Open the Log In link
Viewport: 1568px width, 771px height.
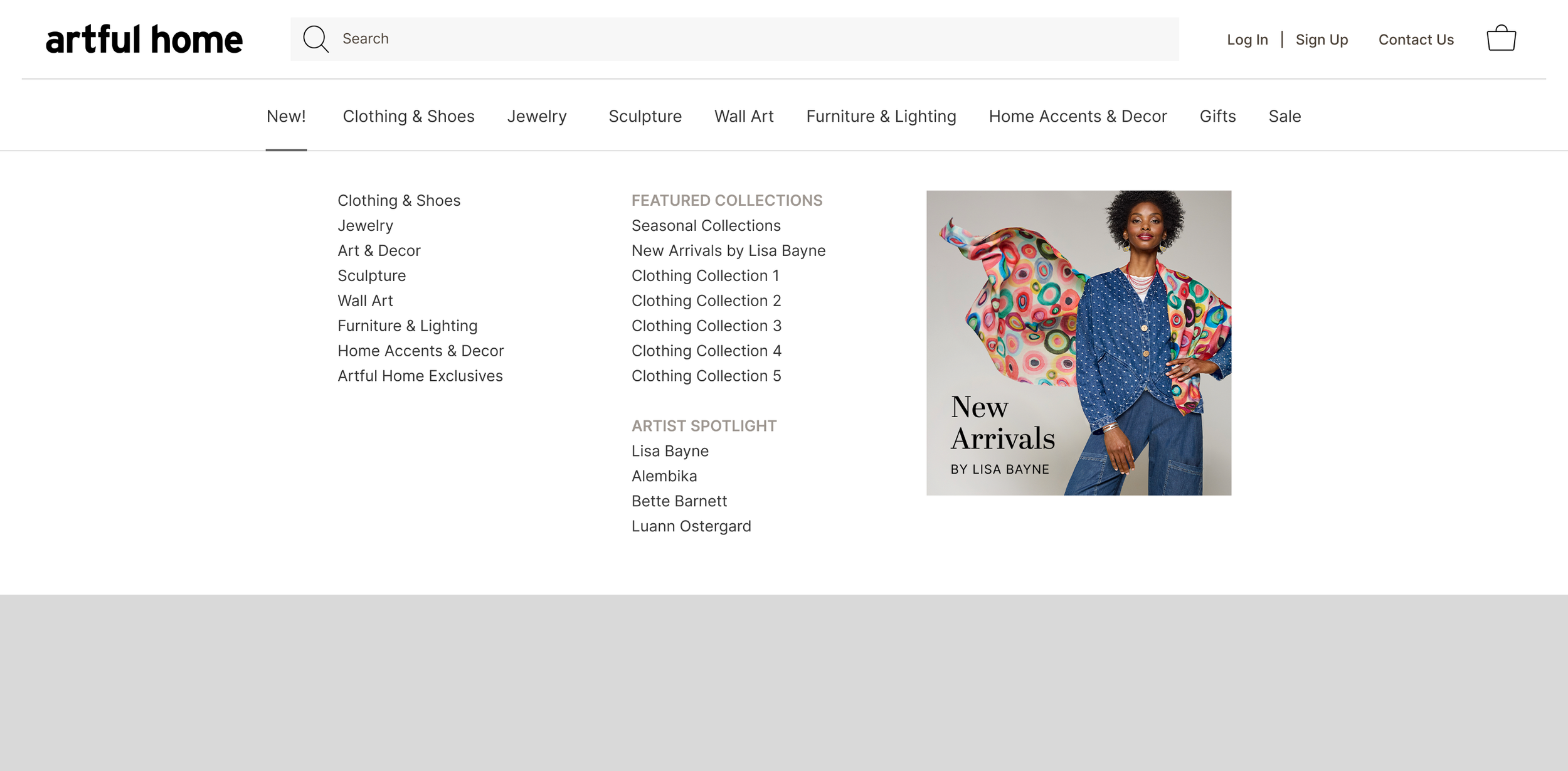[1247, 40]
